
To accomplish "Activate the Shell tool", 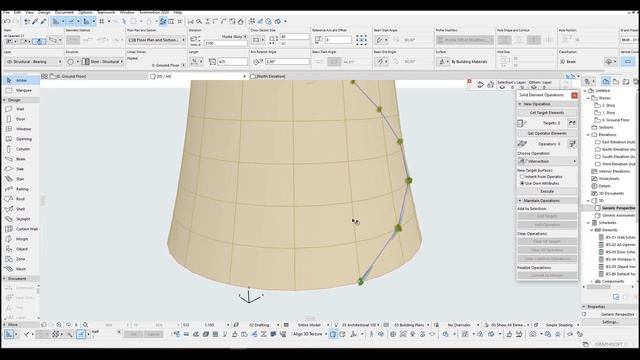I will tap(20, 209).
